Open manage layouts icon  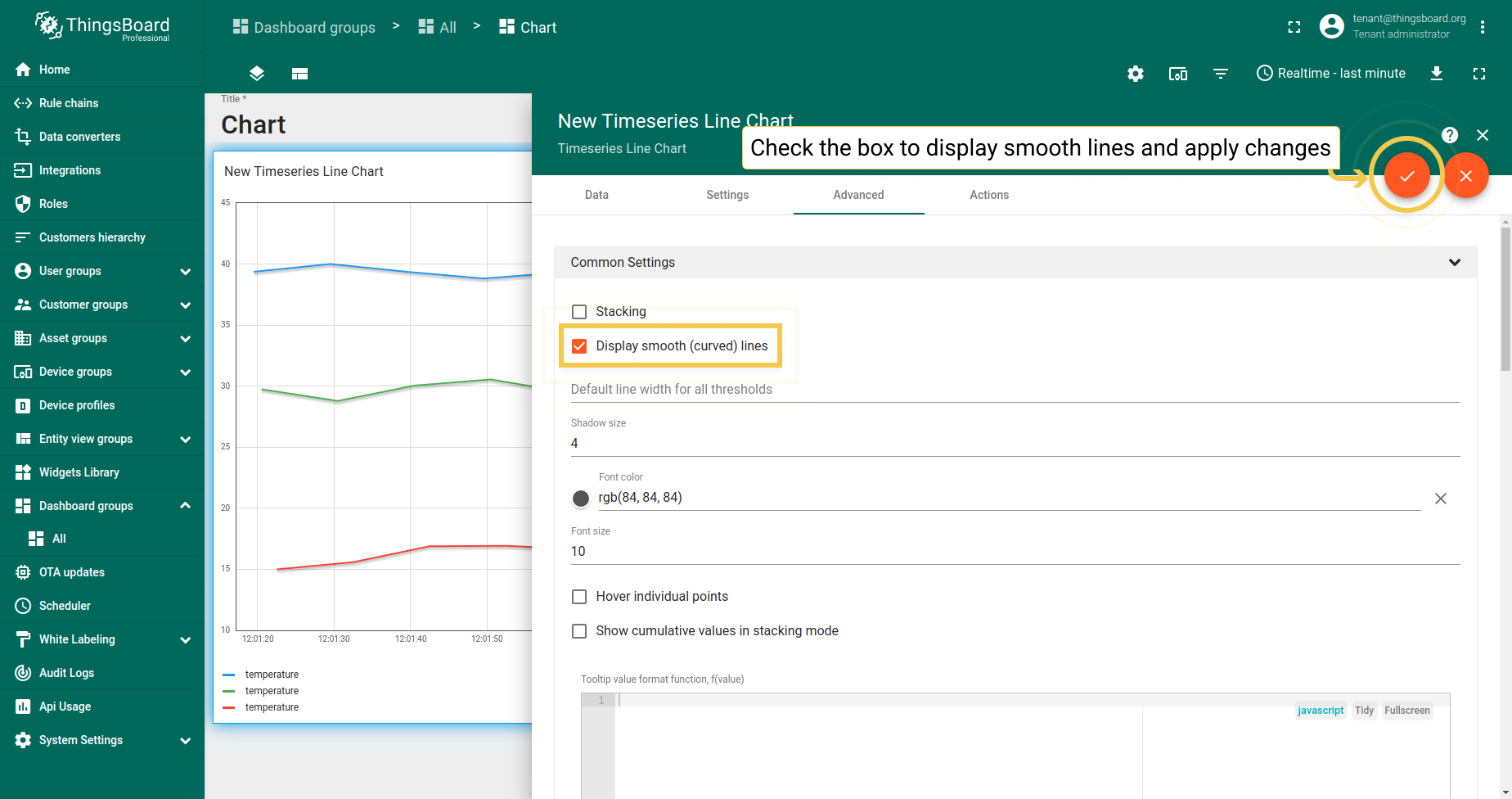pyautogui.click(x=299, y=74)
